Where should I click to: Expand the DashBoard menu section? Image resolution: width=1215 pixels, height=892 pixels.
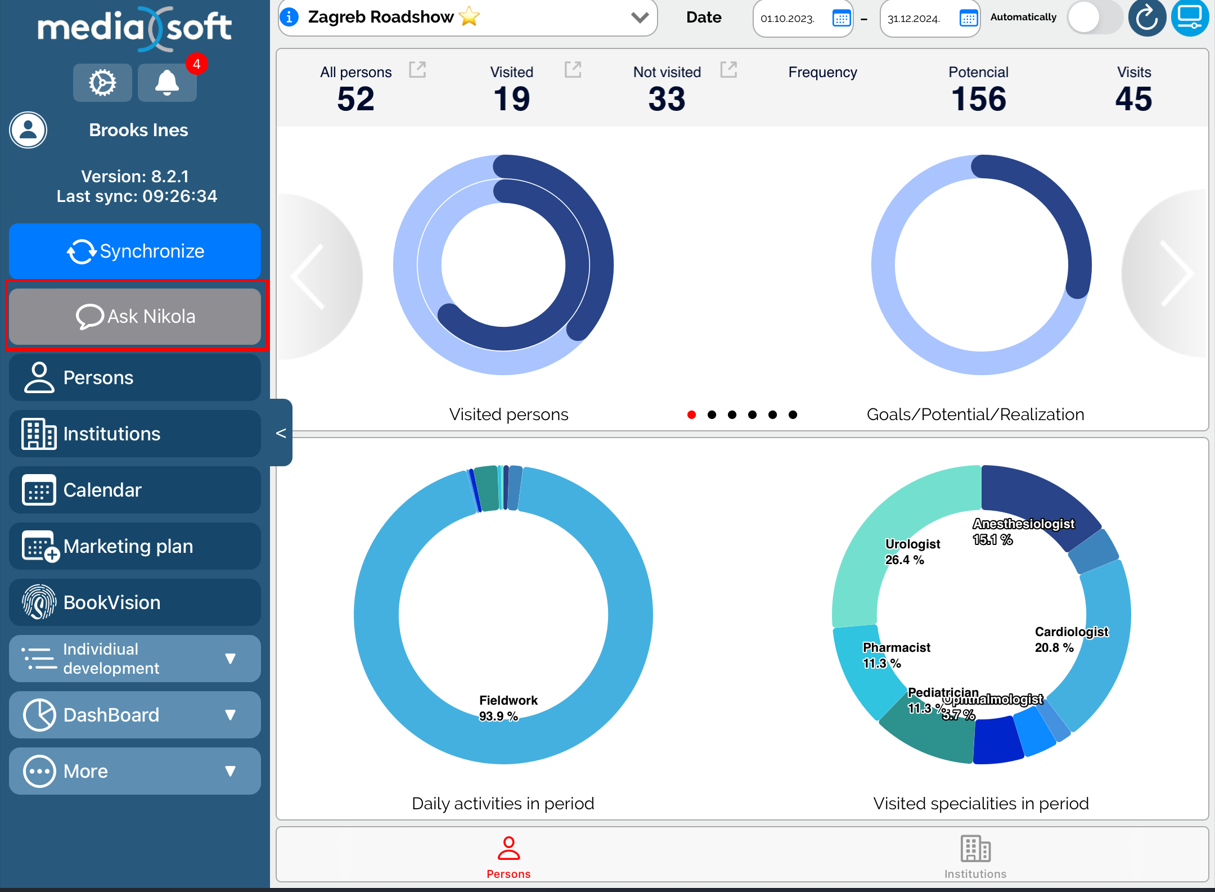point(135,715)
